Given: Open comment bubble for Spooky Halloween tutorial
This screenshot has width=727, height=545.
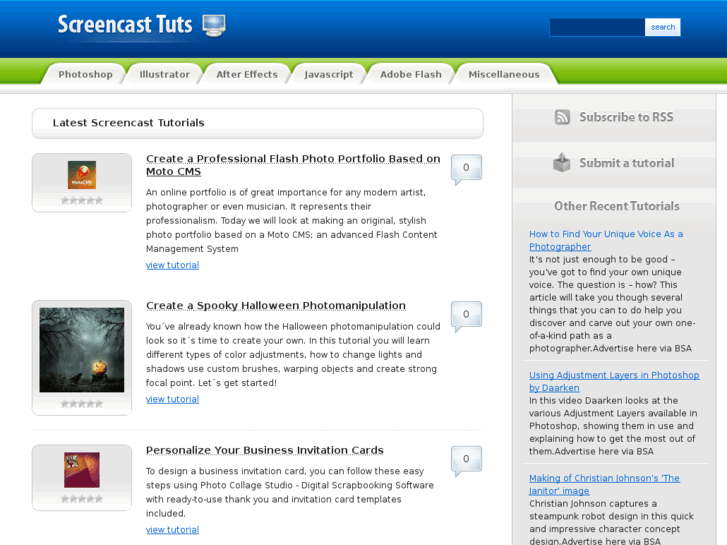Looking at the screenshot, I should tap(466, 316).
